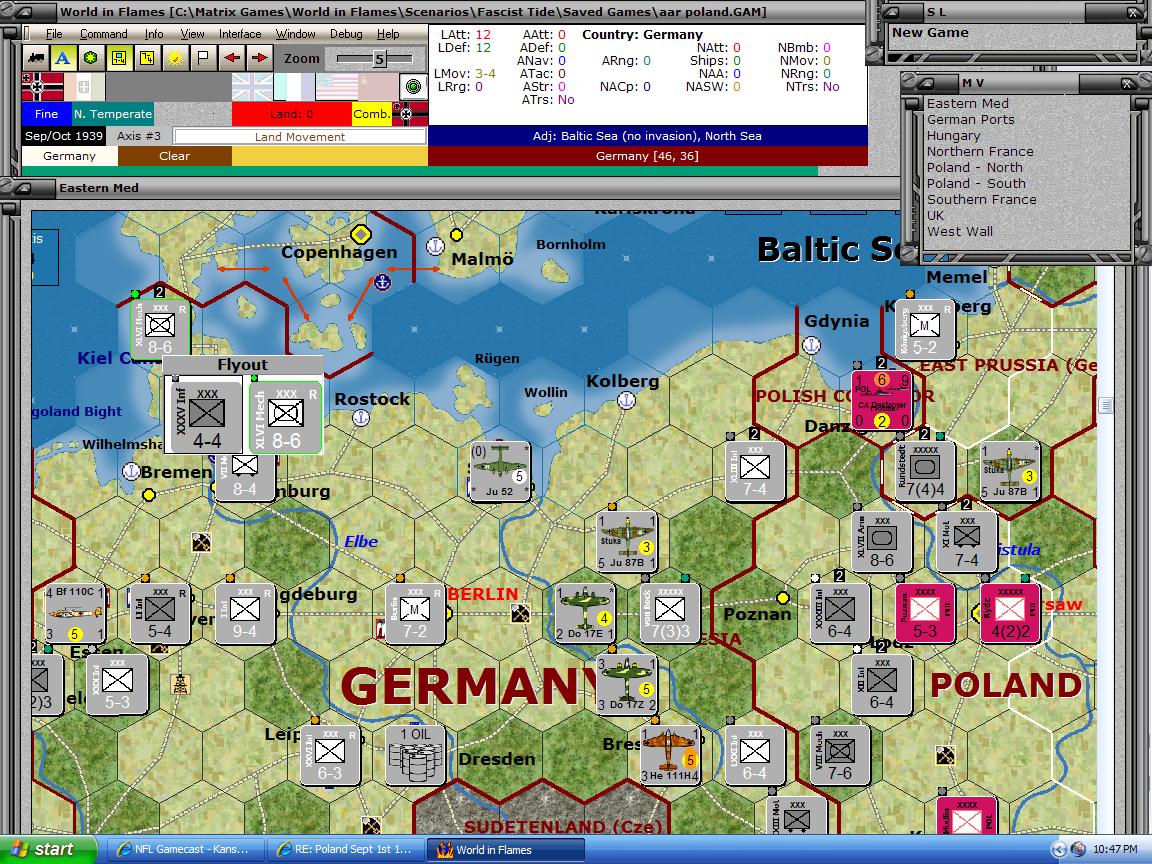Select the He 111H bomber counter
The height and width of the screenshot is (864, 1152).
click(669, 755)
